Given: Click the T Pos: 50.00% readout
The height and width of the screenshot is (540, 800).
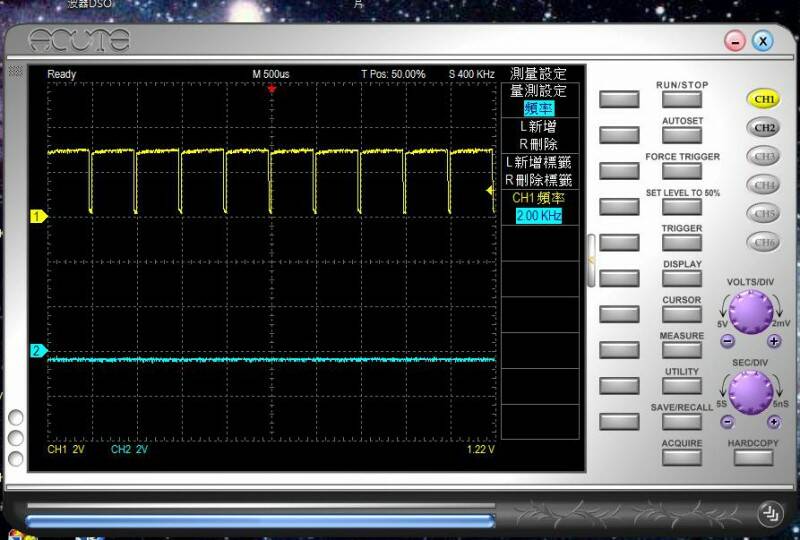Looking at the screenshot, I should 393,74.
